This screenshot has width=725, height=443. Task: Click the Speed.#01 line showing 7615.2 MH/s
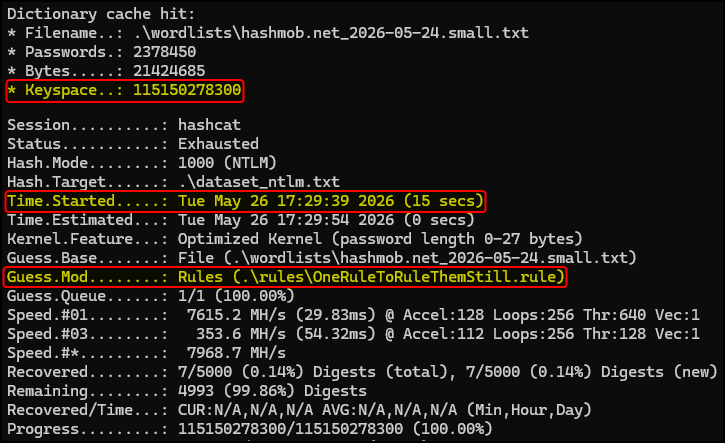click(353, 315)
